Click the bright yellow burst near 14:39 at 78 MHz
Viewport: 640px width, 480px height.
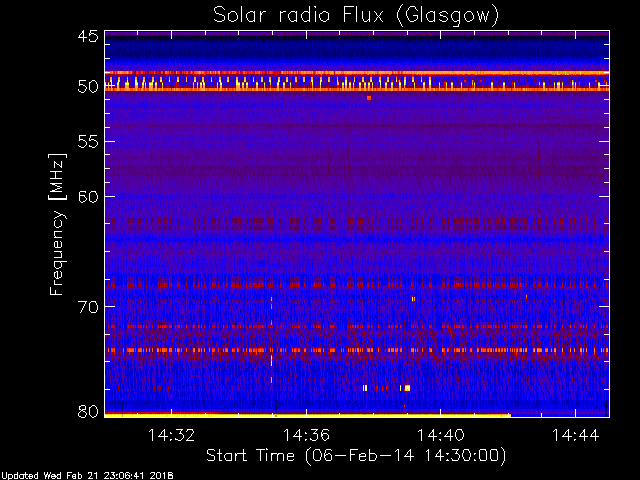coord(407,388)
